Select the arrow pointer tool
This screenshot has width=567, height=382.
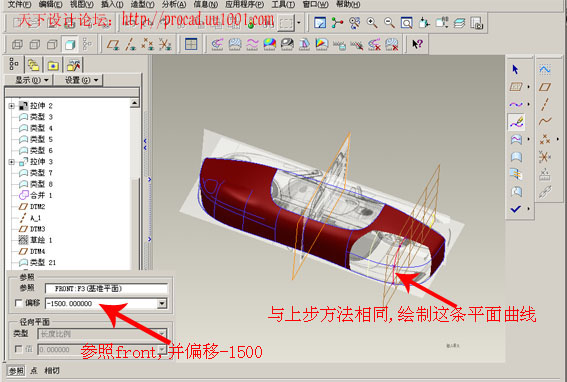(x=516, y=69)
